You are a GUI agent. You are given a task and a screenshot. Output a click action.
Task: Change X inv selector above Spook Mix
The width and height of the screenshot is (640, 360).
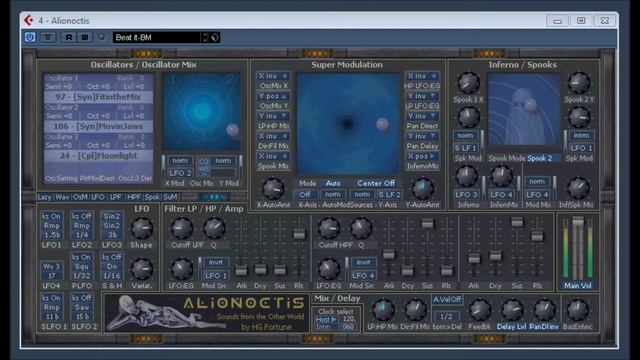[x=273, y=156]
